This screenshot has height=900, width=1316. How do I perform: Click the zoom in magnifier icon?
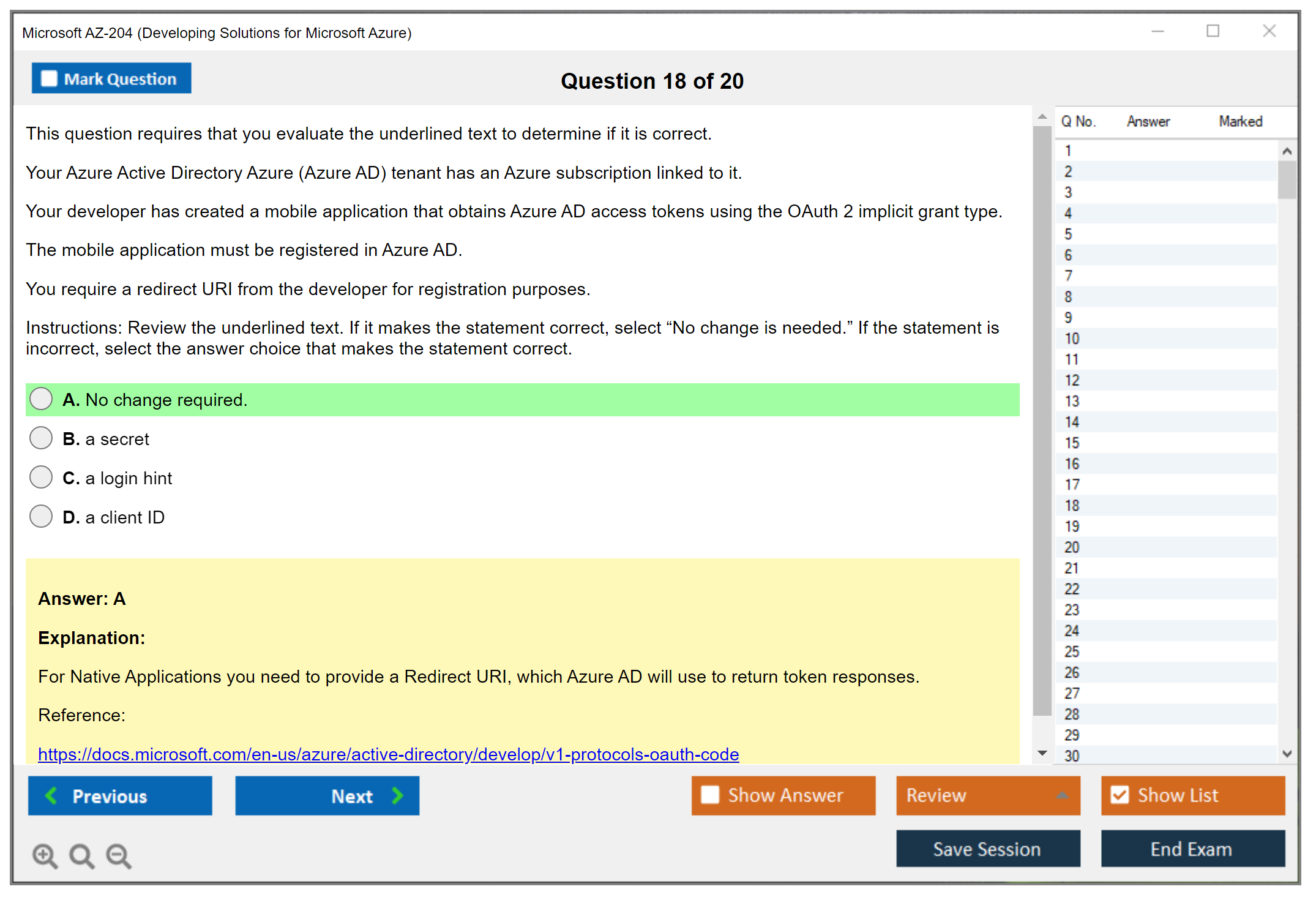pos(45,855)
